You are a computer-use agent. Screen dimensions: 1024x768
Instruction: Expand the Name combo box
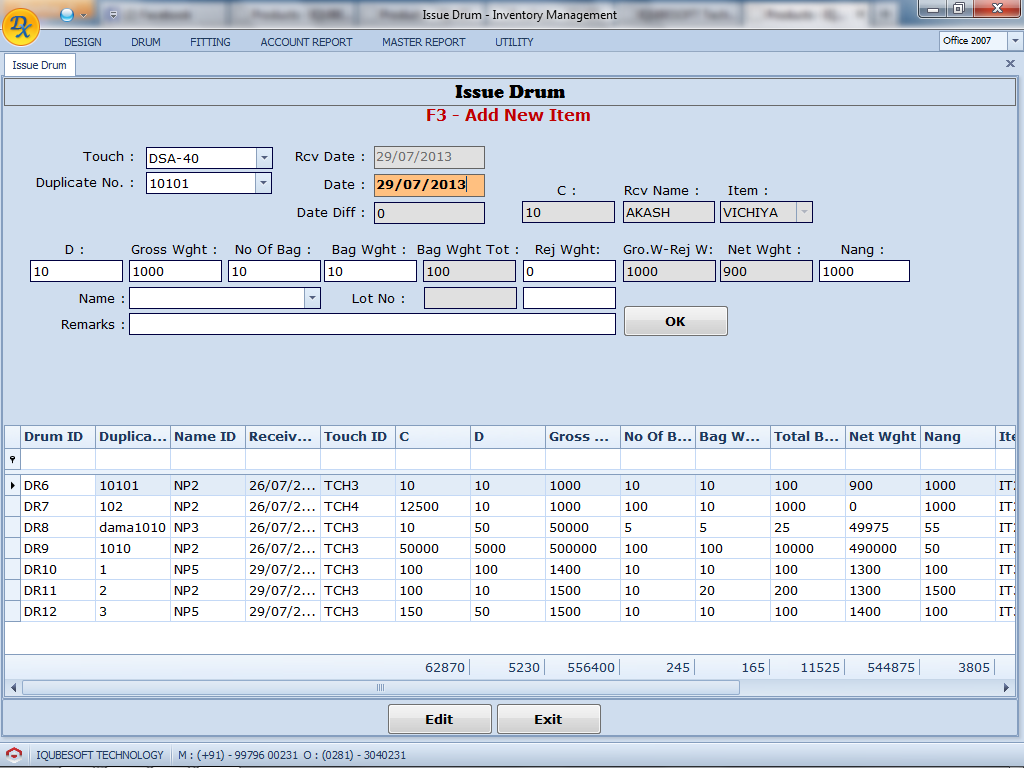[312, 298]
